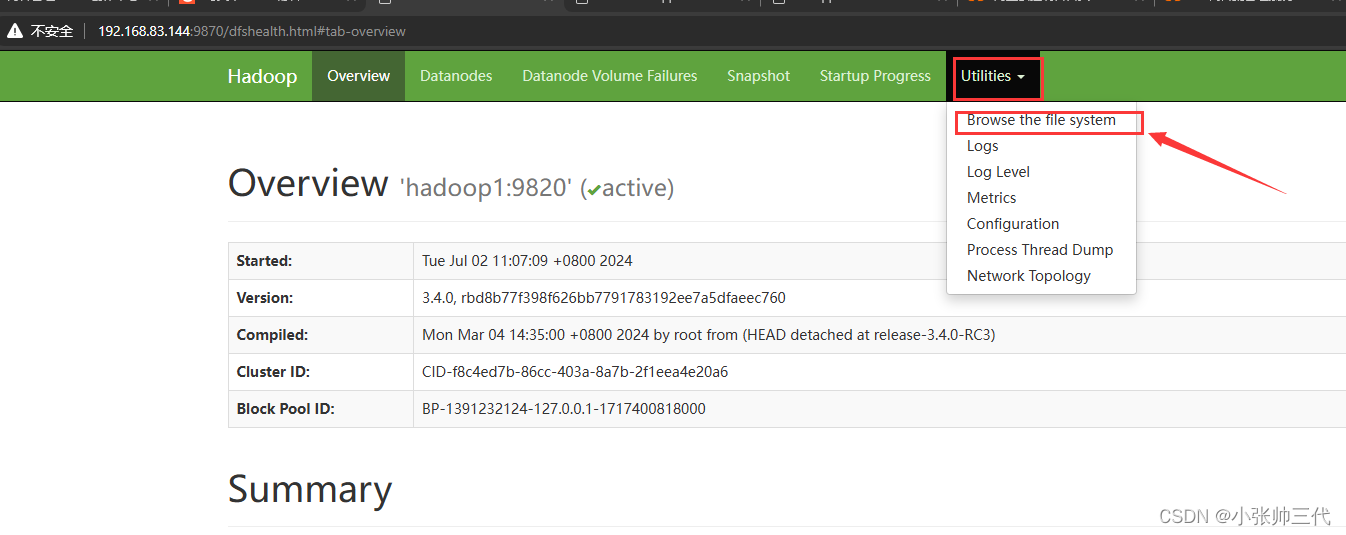
Task: Click the Overview page heading
Action: pos(308,183)
